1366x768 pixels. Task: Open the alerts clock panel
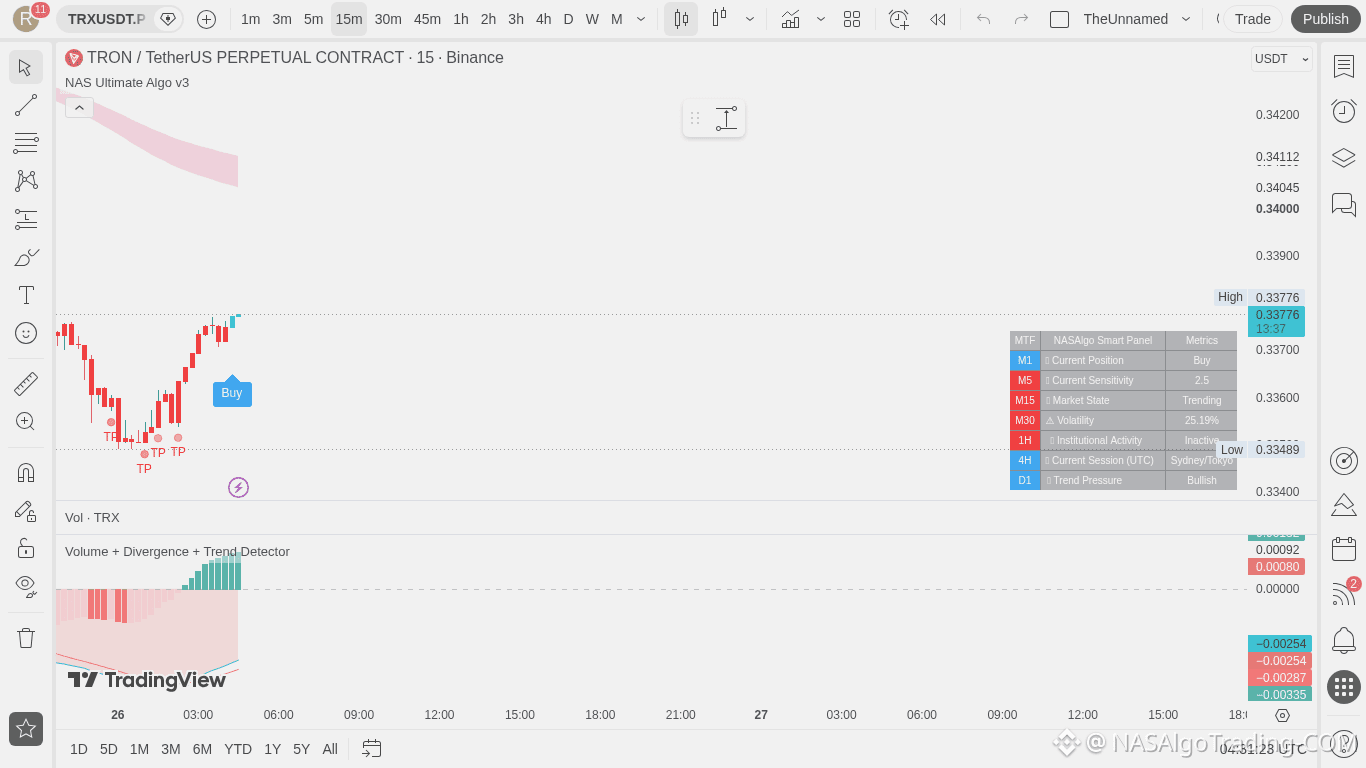[1344, 111]
